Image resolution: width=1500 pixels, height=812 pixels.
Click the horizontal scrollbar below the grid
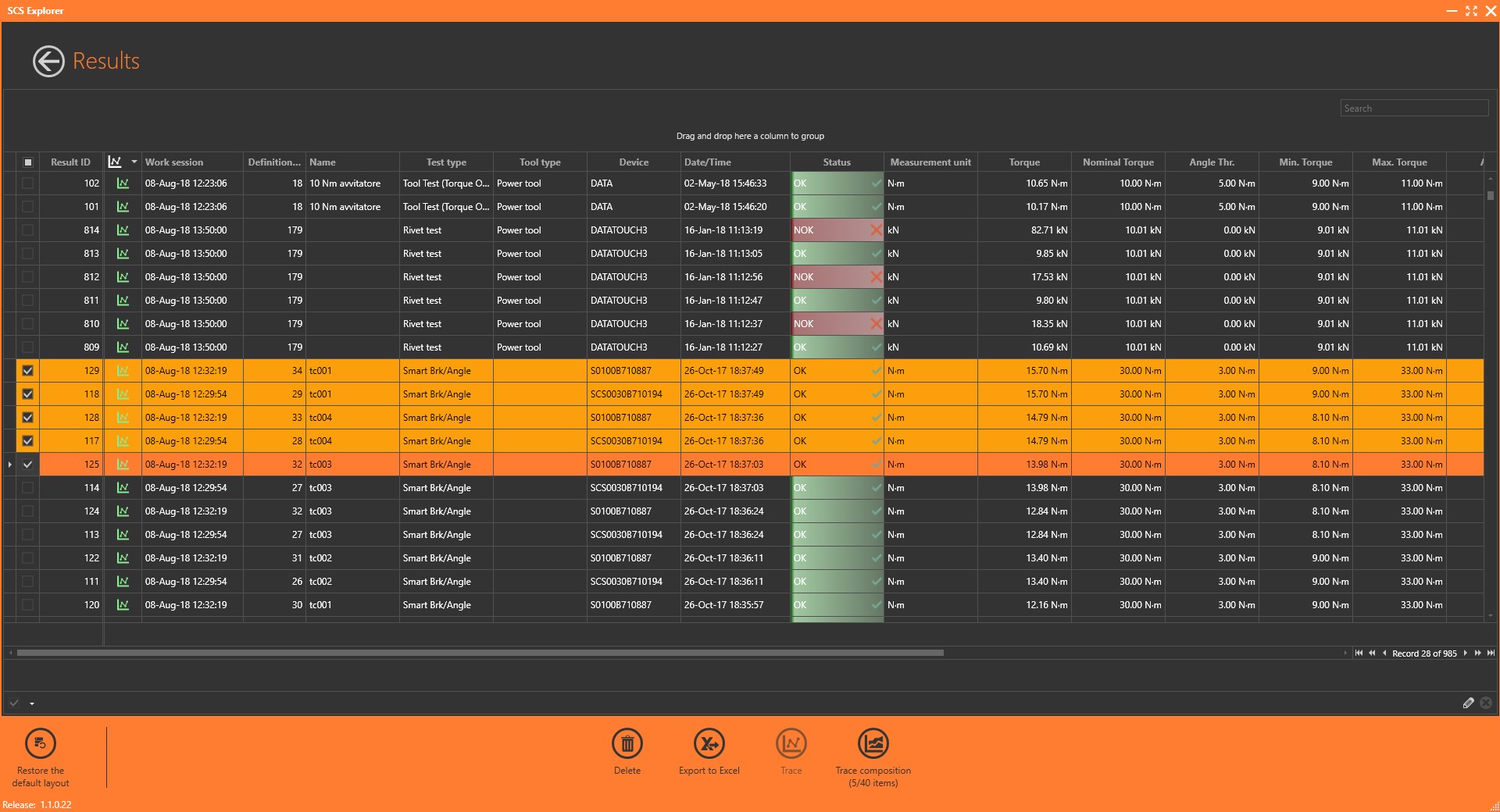click(x=469, y=654)
